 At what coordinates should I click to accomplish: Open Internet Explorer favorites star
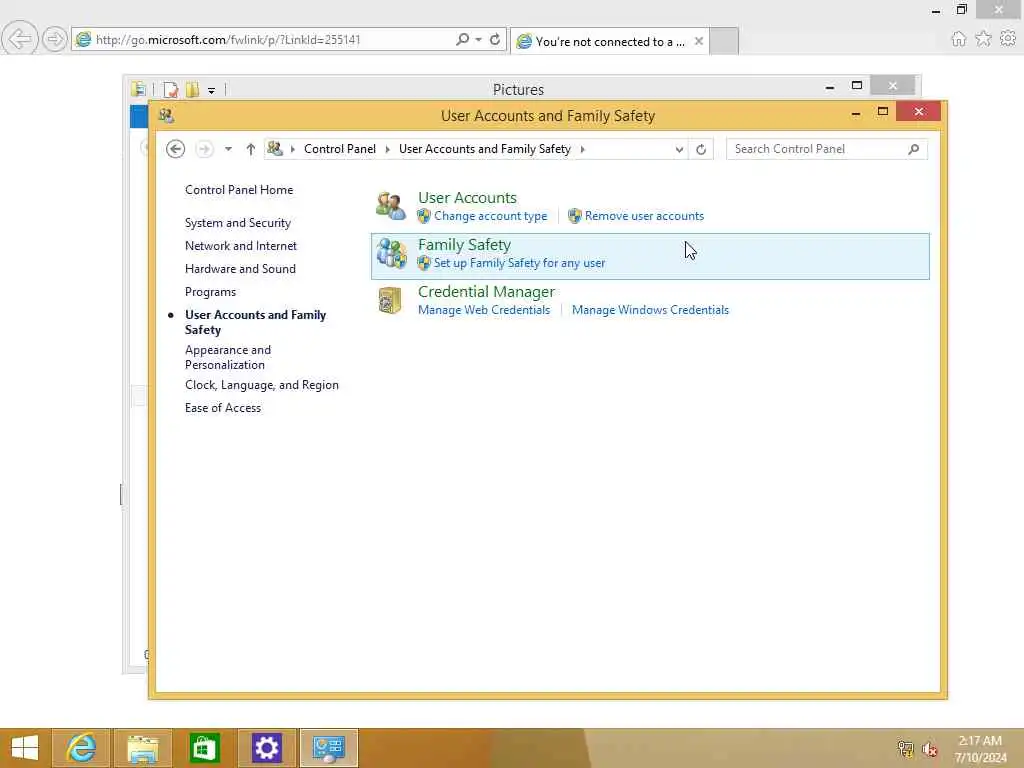pyautogui.click(x=983, y=39)
